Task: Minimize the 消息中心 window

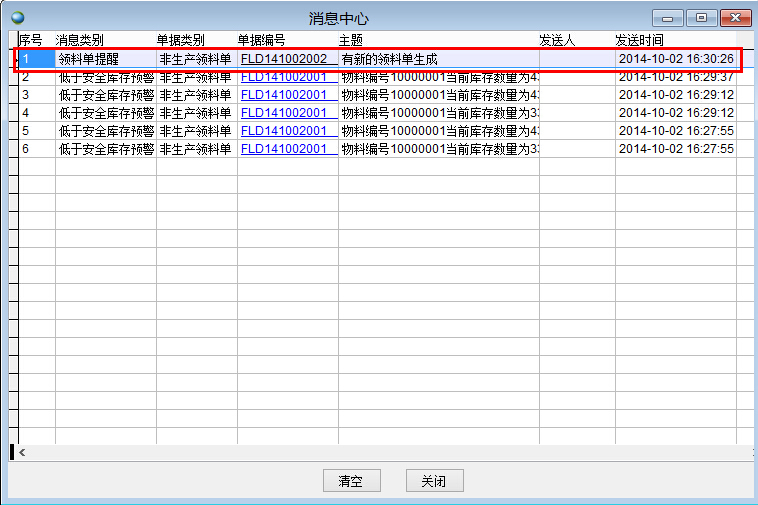Action: click(x=667, y=18)
